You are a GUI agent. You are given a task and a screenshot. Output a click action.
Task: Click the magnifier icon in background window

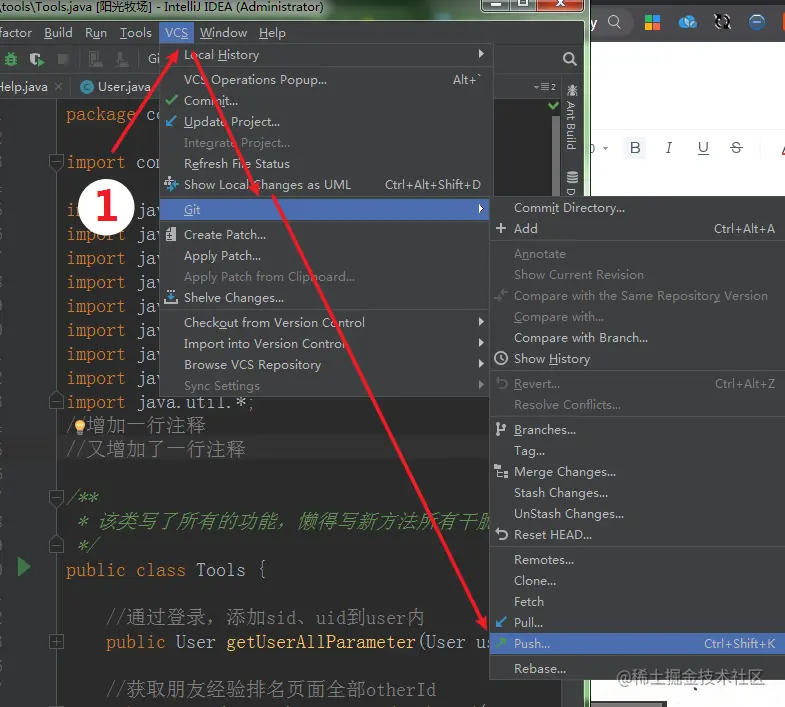(614, 22)
